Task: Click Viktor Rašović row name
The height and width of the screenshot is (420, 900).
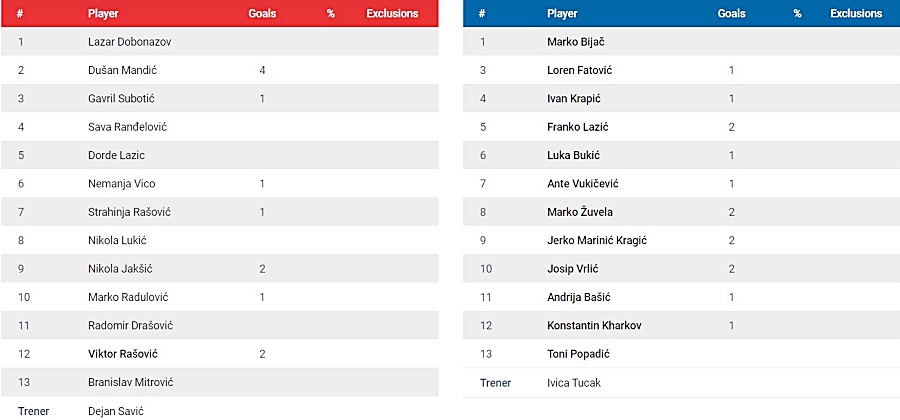Action: (x=122, y=354)
